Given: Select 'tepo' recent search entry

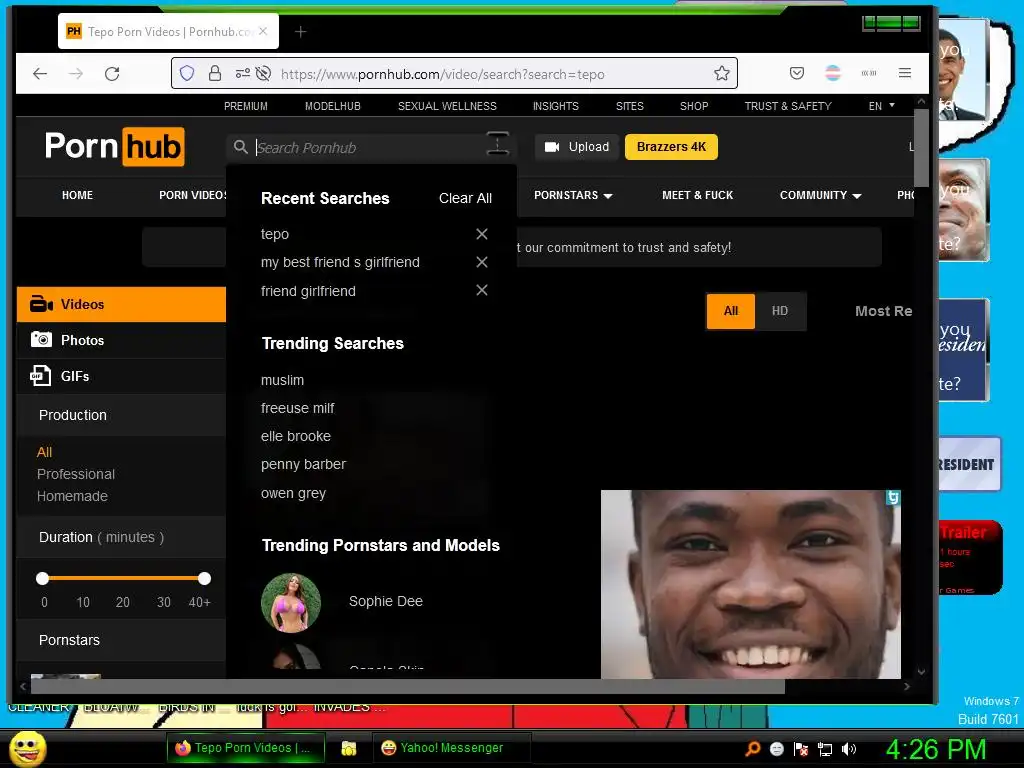Looking at the screenshot, I should (x=275, y=234).
